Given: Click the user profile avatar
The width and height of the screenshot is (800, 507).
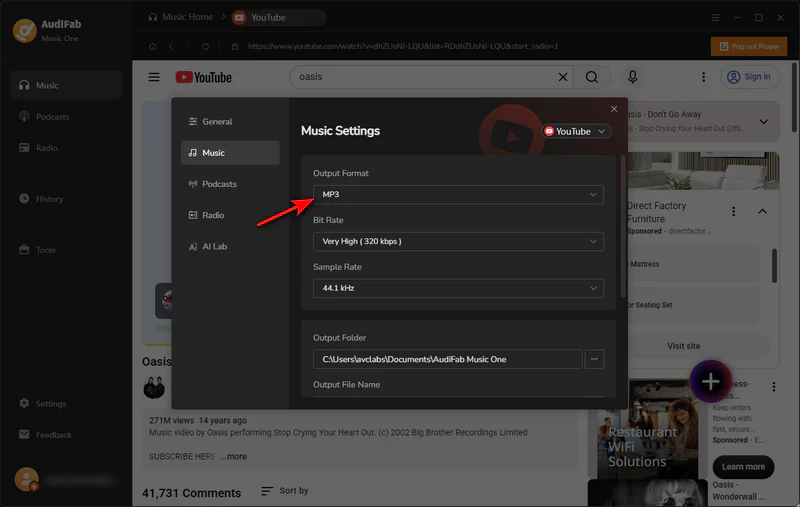Looking at the screenshot, I should pyautogui.click(x=27, y=479).
